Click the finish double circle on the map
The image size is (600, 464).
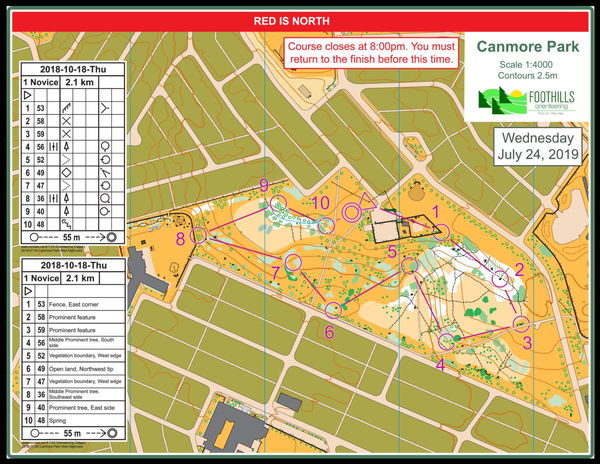click(351, 212)
